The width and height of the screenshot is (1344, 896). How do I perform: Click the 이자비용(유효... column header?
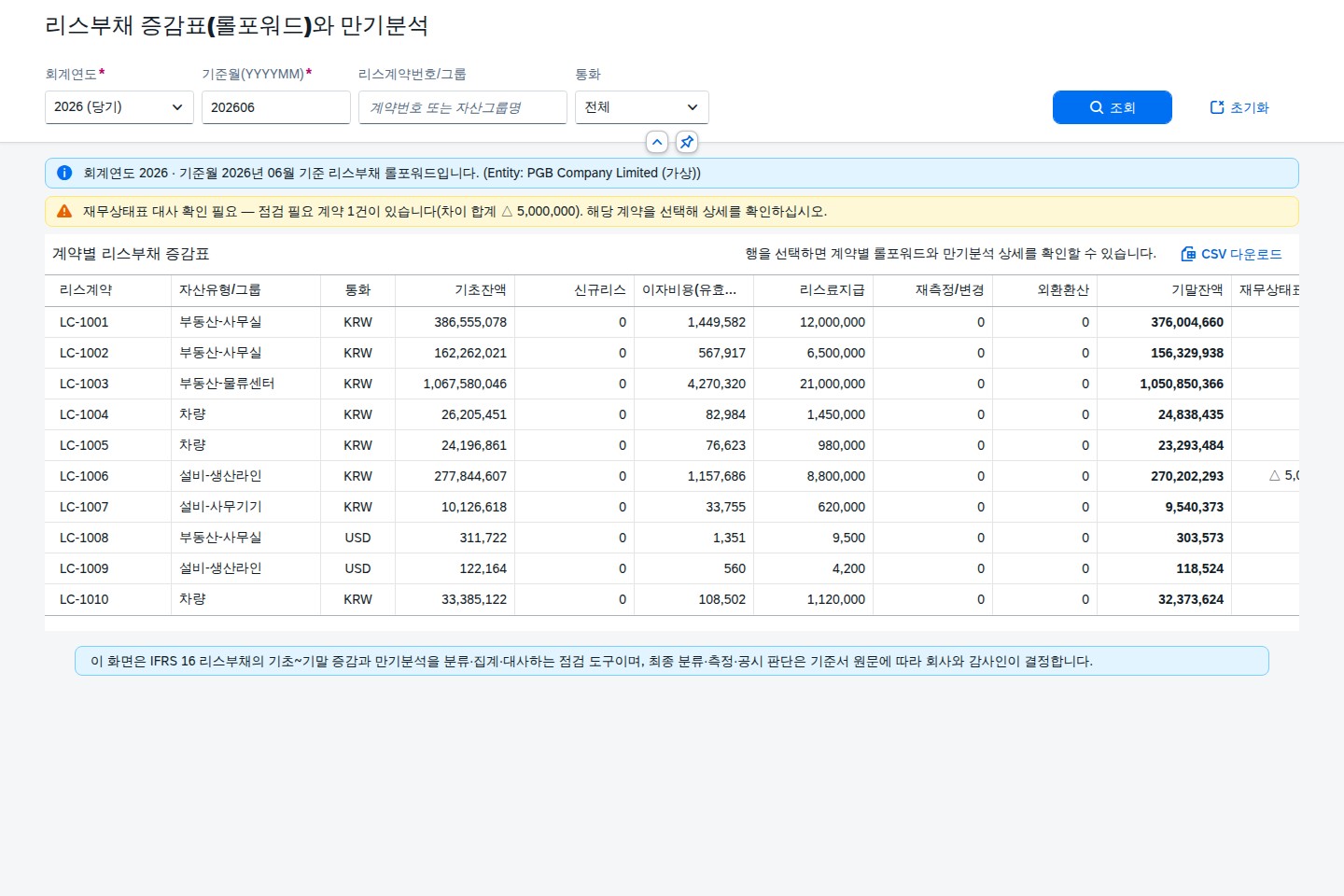pos(694,290)
